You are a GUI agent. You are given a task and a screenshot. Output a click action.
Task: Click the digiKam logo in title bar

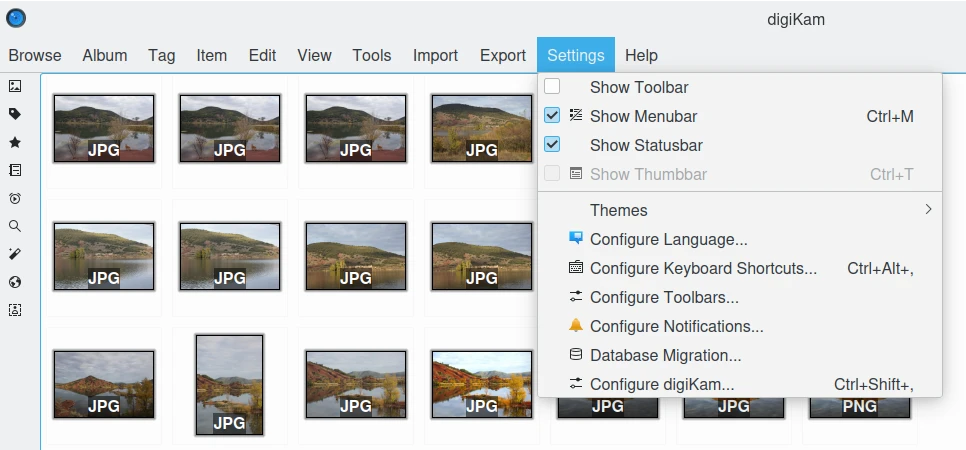click(16, 18)
